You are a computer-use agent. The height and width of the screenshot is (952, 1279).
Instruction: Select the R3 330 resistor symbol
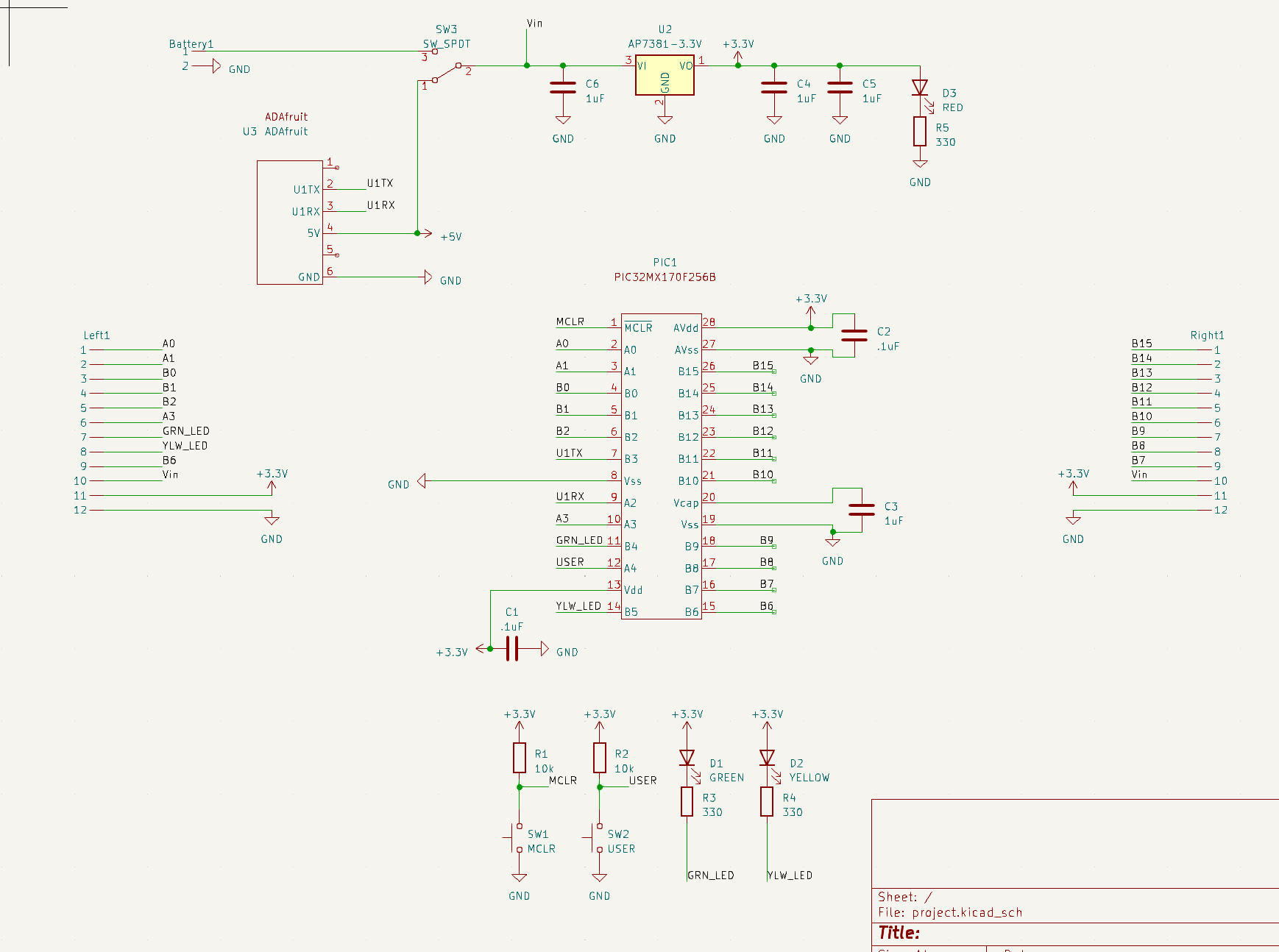click(687, 802)
